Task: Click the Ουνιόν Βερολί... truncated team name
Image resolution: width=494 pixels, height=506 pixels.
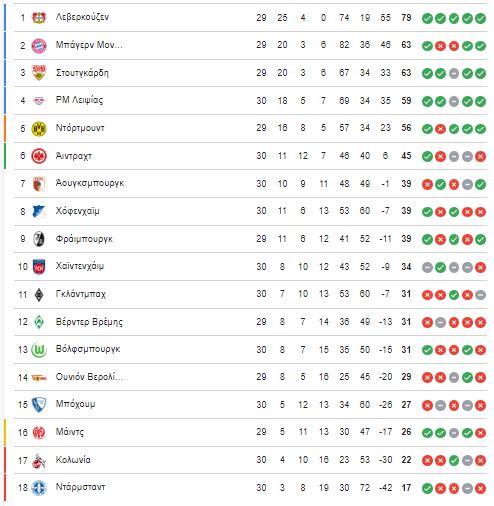Action: 89,377
